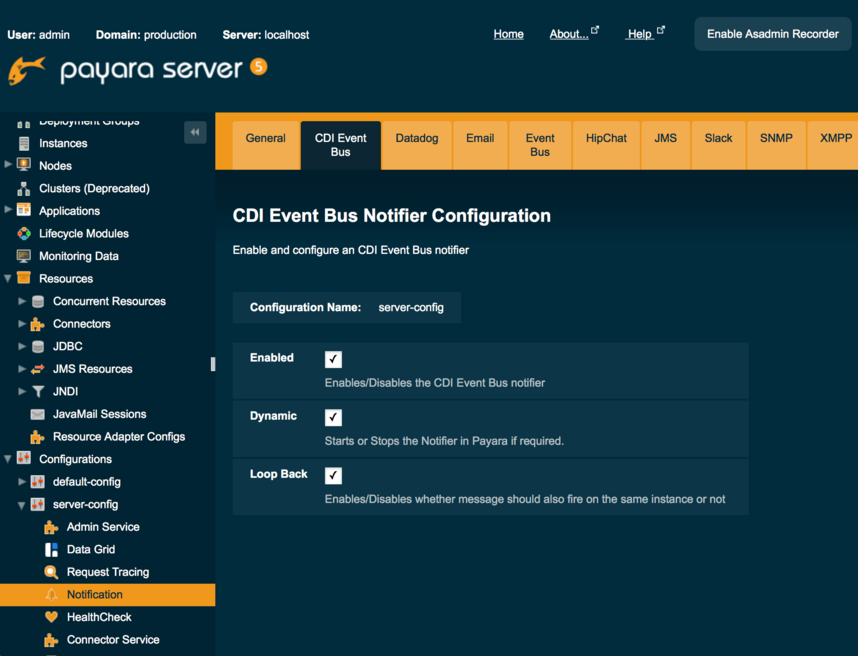This screenshot has width=858, height=656.
Task: Click the server-config icon
Action: 38,504
